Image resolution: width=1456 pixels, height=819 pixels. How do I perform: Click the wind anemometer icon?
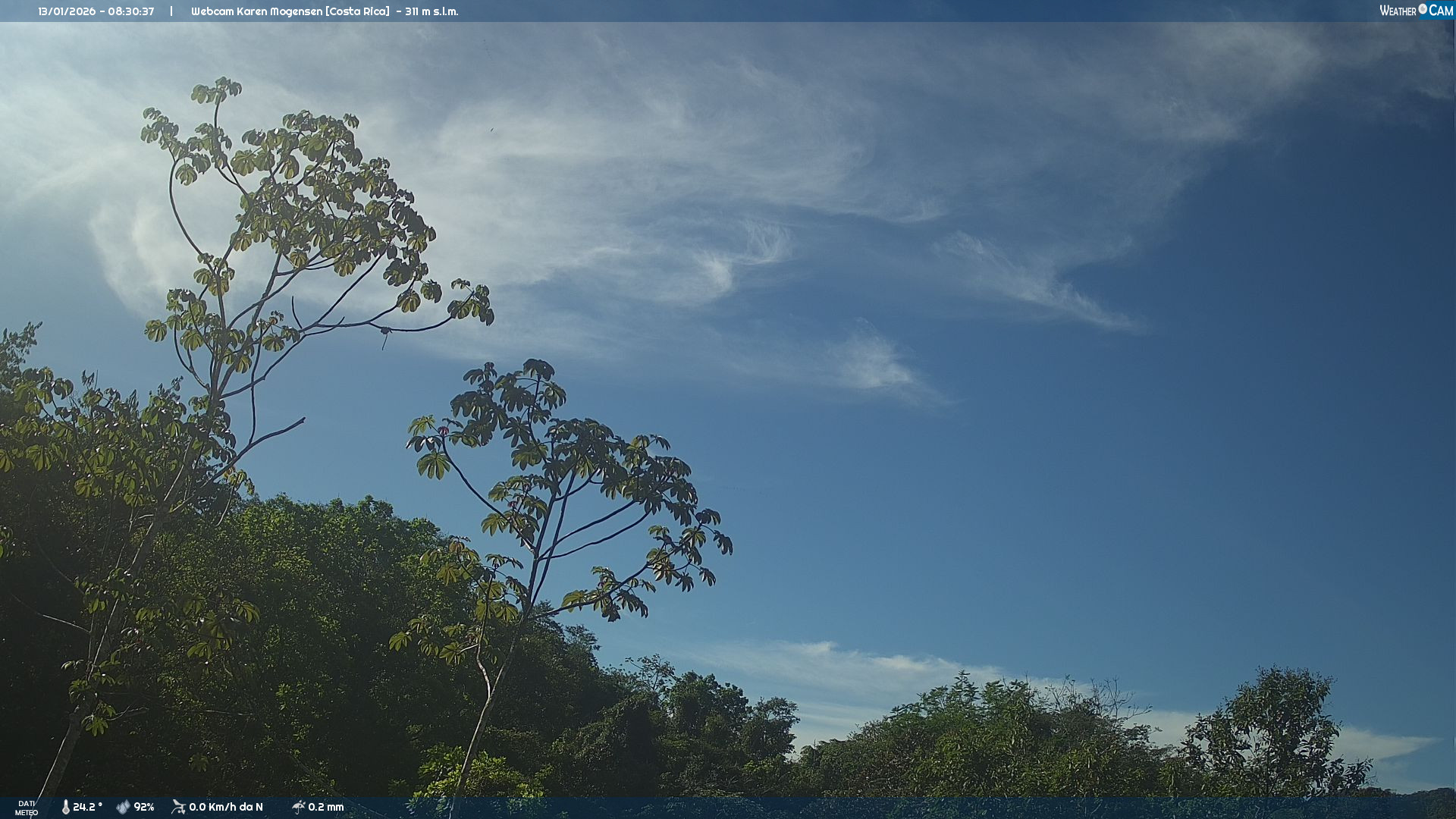coord(179,807)
